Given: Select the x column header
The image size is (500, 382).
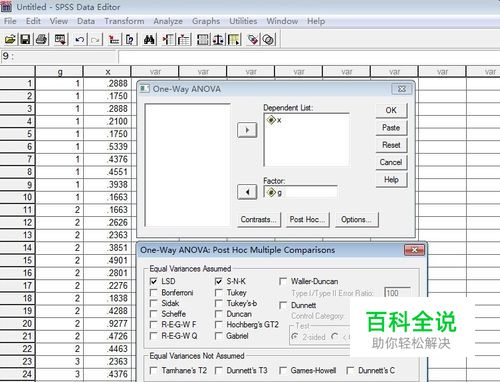Looking at the screenshot, I should point(107,72).
